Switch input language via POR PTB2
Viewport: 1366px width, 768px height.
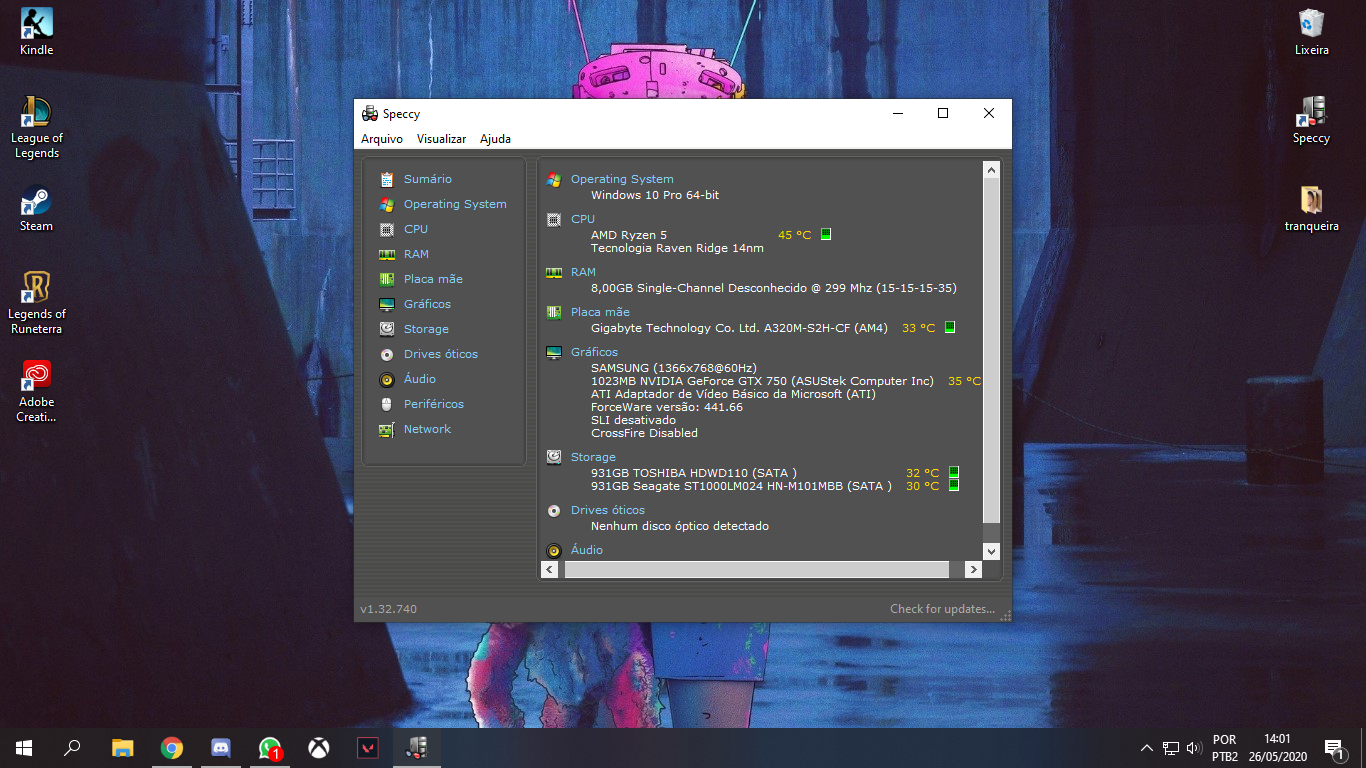pos(1225,748)
